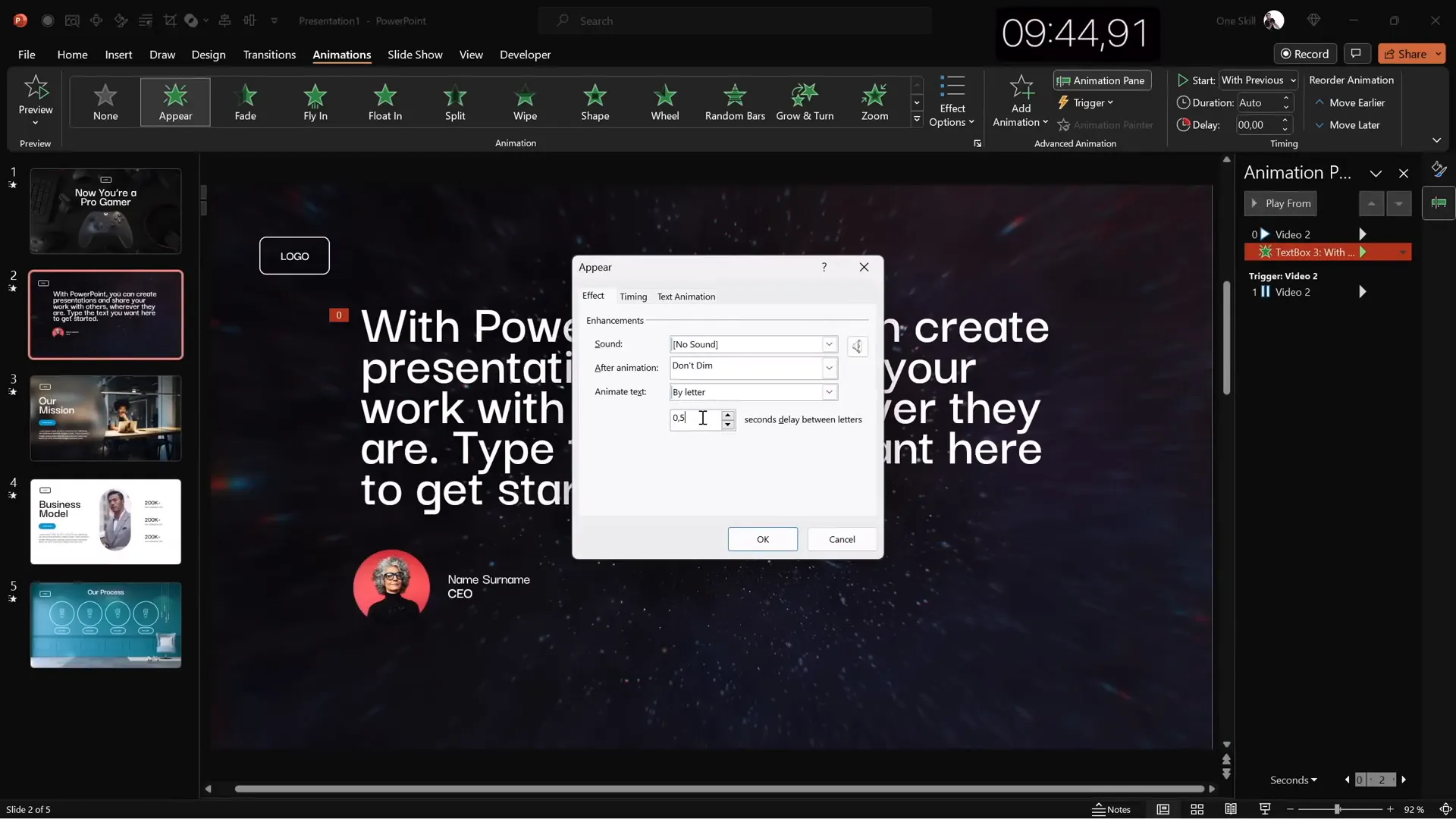Open the After animation dropdown
The image size is (1456, 819).
tap(829, 368)
